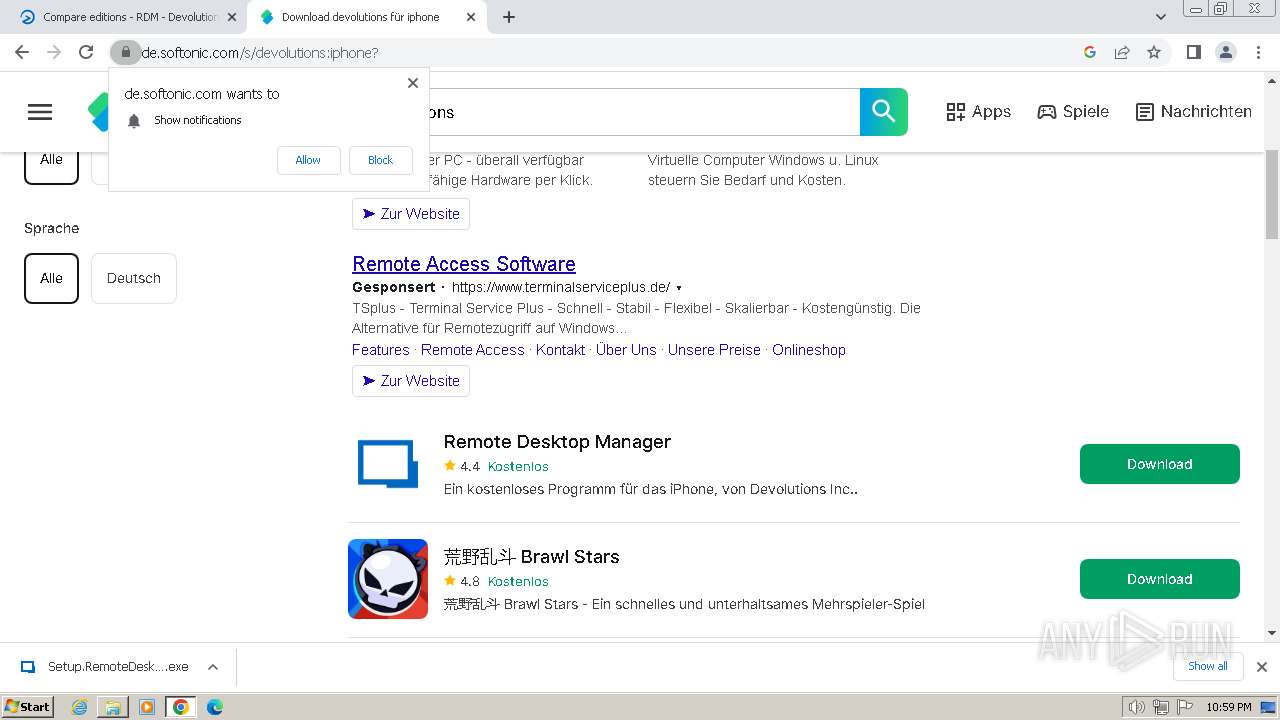
Task: Open the Windows Start menu
Action: pyautogui.click(x=27, y=707)
